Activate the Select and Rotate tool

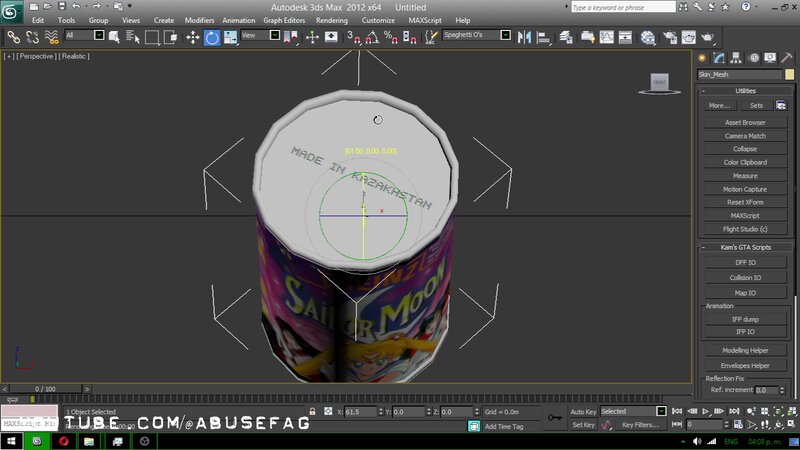pos(212,37)
